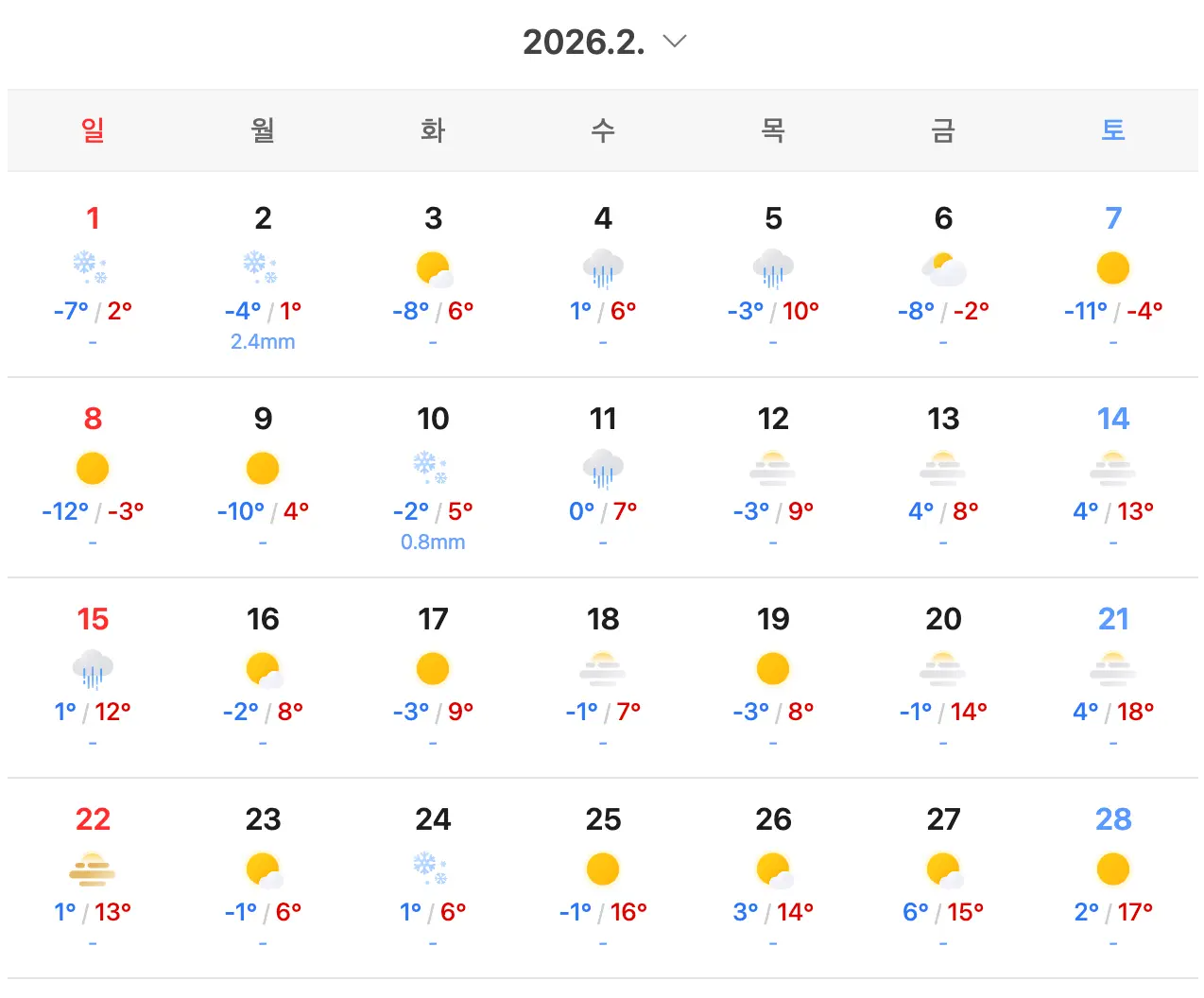Click the rain icon on February 15
The height and width of the screenshot is (998, 1204).
pyautogui.click(x=92, y=668)
